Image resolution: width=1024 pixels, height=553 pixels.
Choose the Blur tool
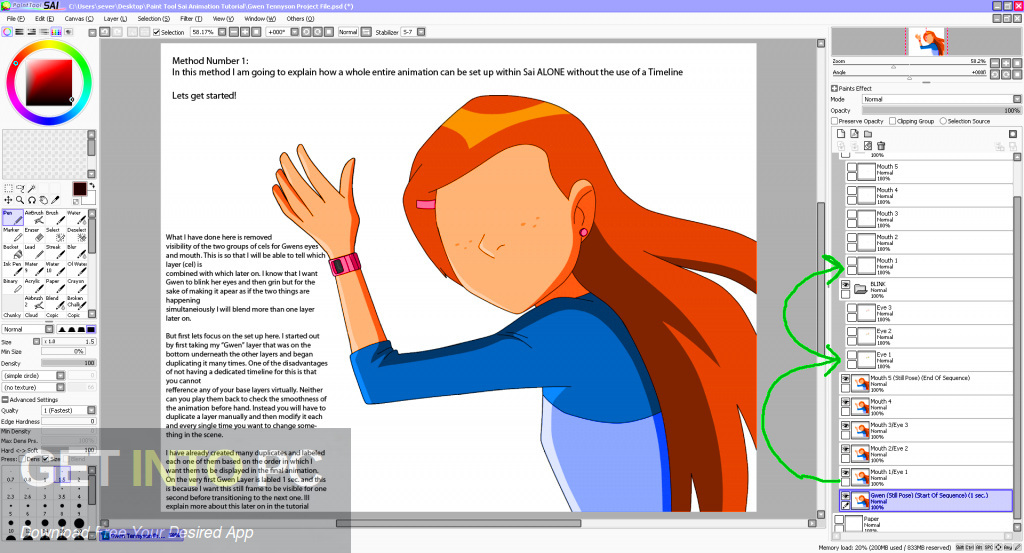coord(75,251)
